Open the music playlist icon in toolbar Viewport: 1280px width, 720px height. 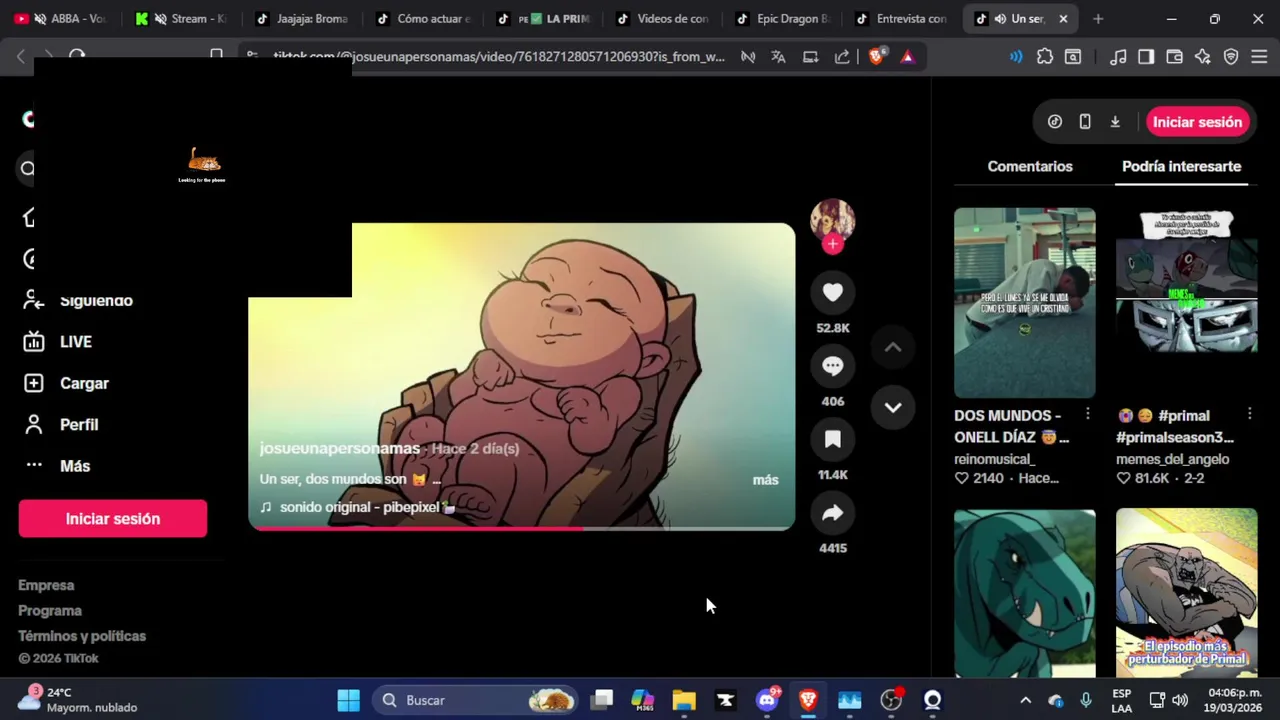1119,57
